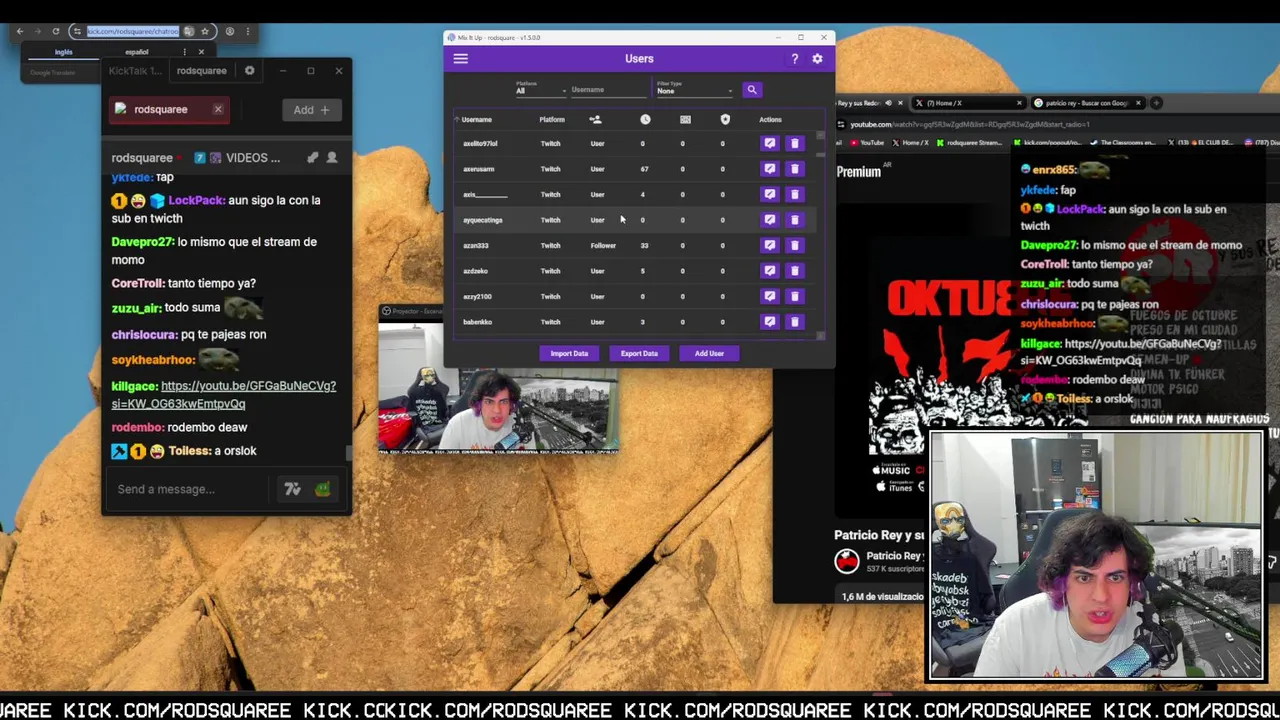Select español tab in Google Translate popup
This screenshot has height=720, width=1280.
tap(137, 52)
